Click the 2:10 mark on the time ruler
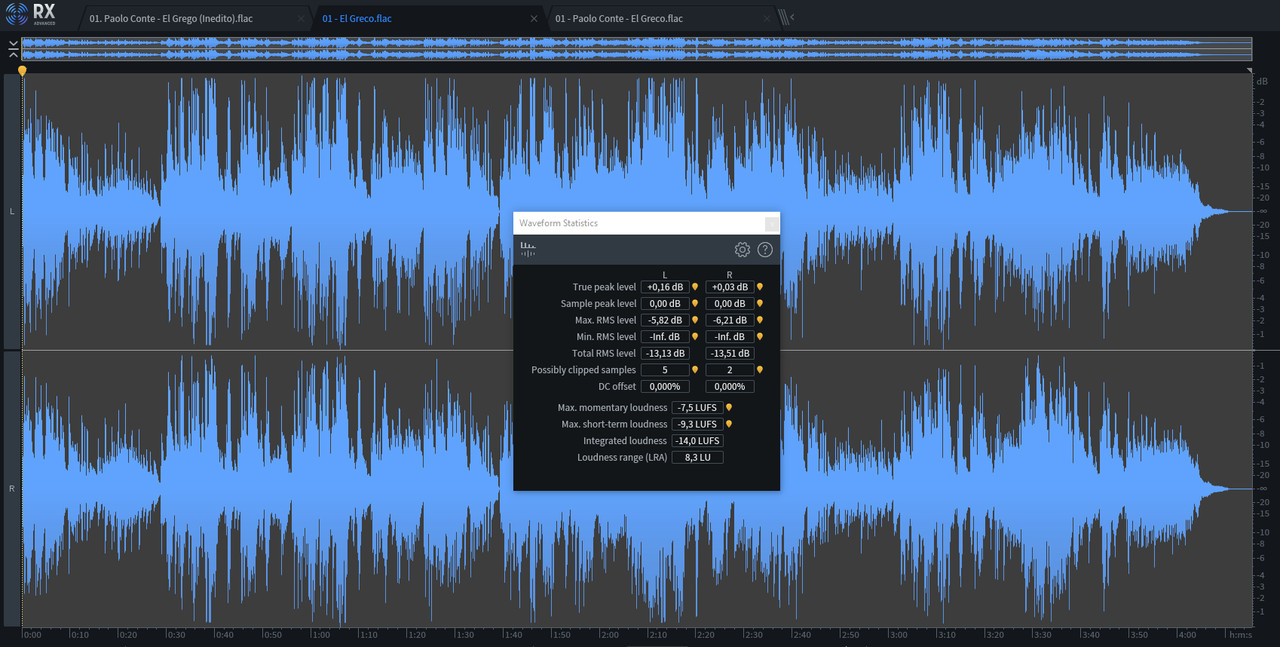Image resolution: width=1280 pixels, height=647 pixels. (657, 635)
